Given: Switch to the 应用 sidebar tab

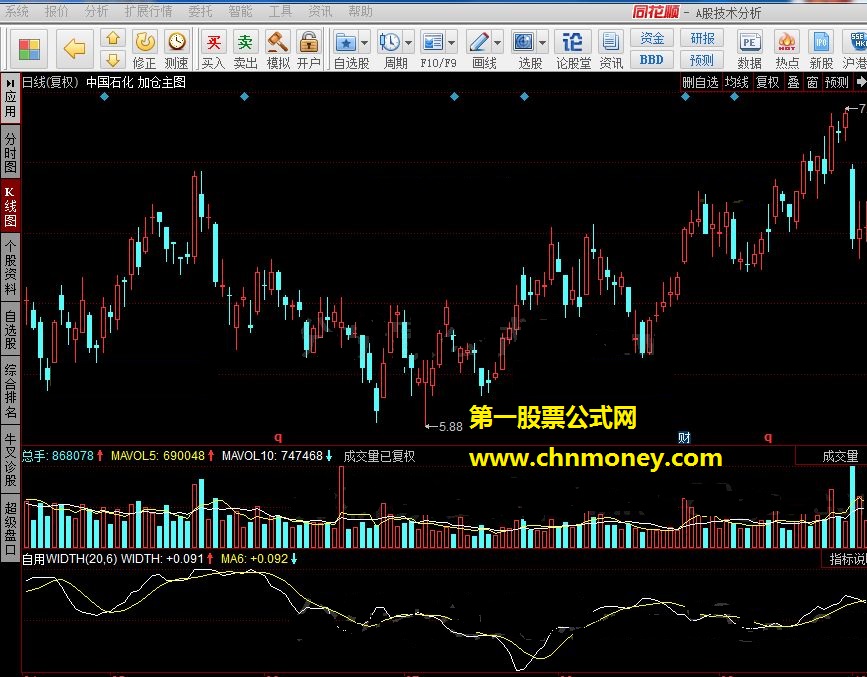Looking at the screenshot, I should pyautogui.click(x=10, y=99).
